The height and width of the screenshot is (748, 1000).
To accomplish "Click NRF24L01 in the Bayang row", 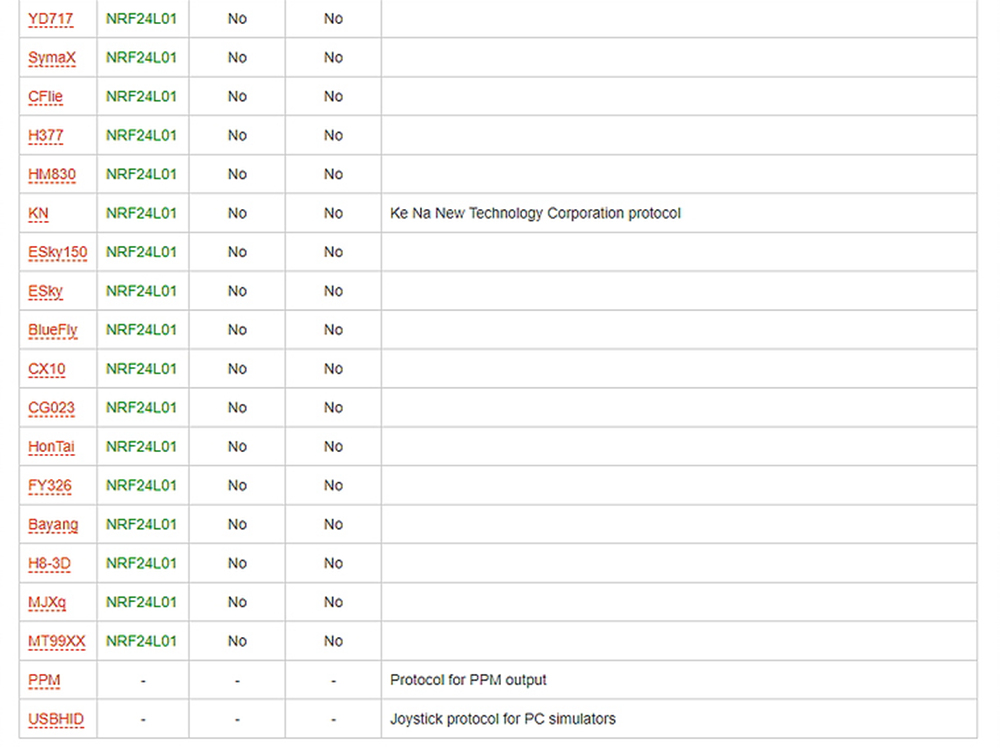I will click(x=141, y=525).
